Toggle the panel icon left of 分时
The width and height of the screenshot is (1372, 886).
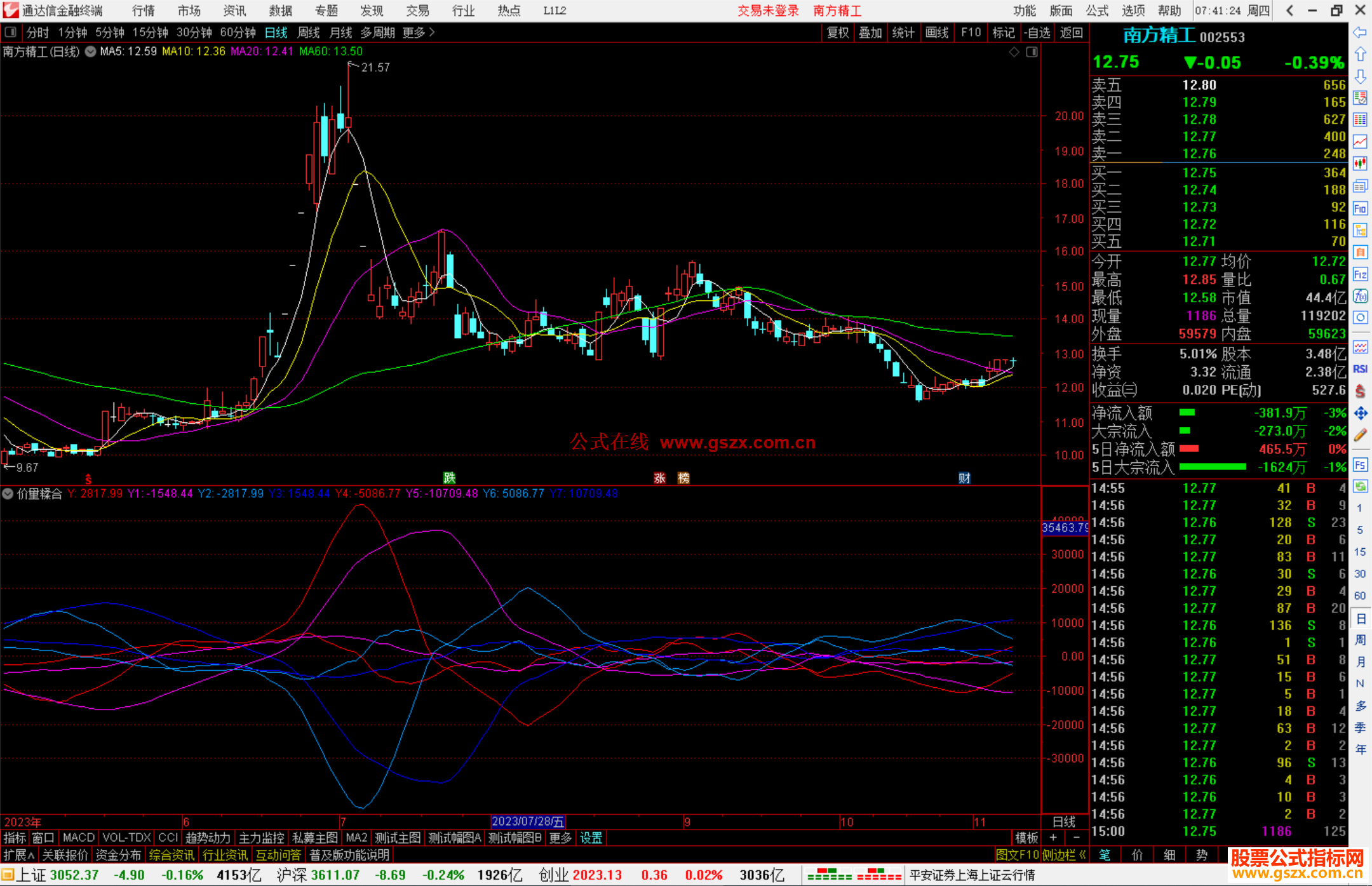[10, 32]
